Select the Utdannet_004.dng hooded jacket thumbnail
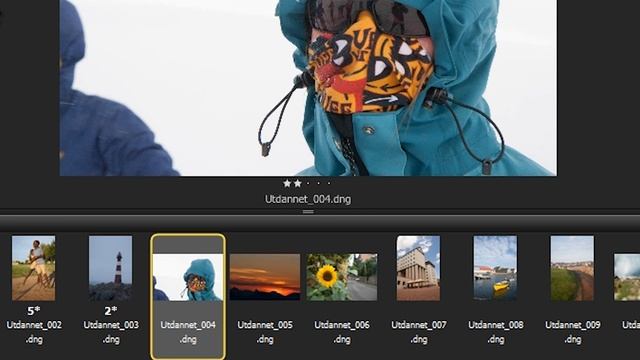This screenshot has height=360, width=640. point(188,278)
